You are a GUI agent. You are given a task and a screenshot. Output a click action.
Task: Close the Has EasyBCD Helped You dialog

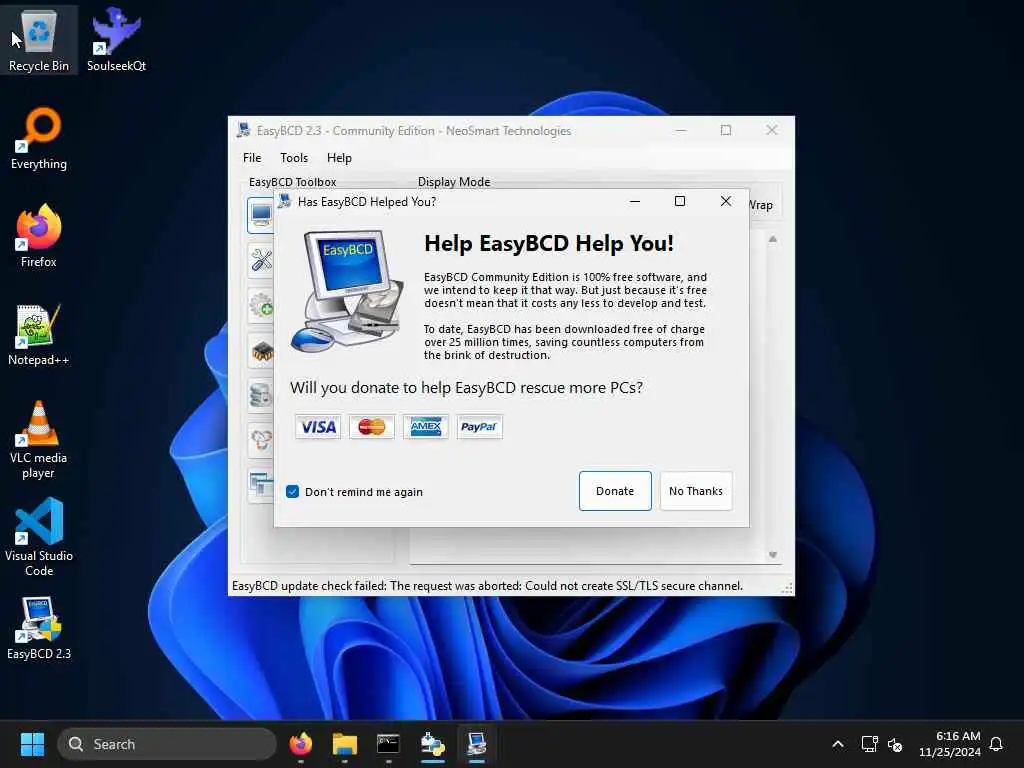coord(726,201)
